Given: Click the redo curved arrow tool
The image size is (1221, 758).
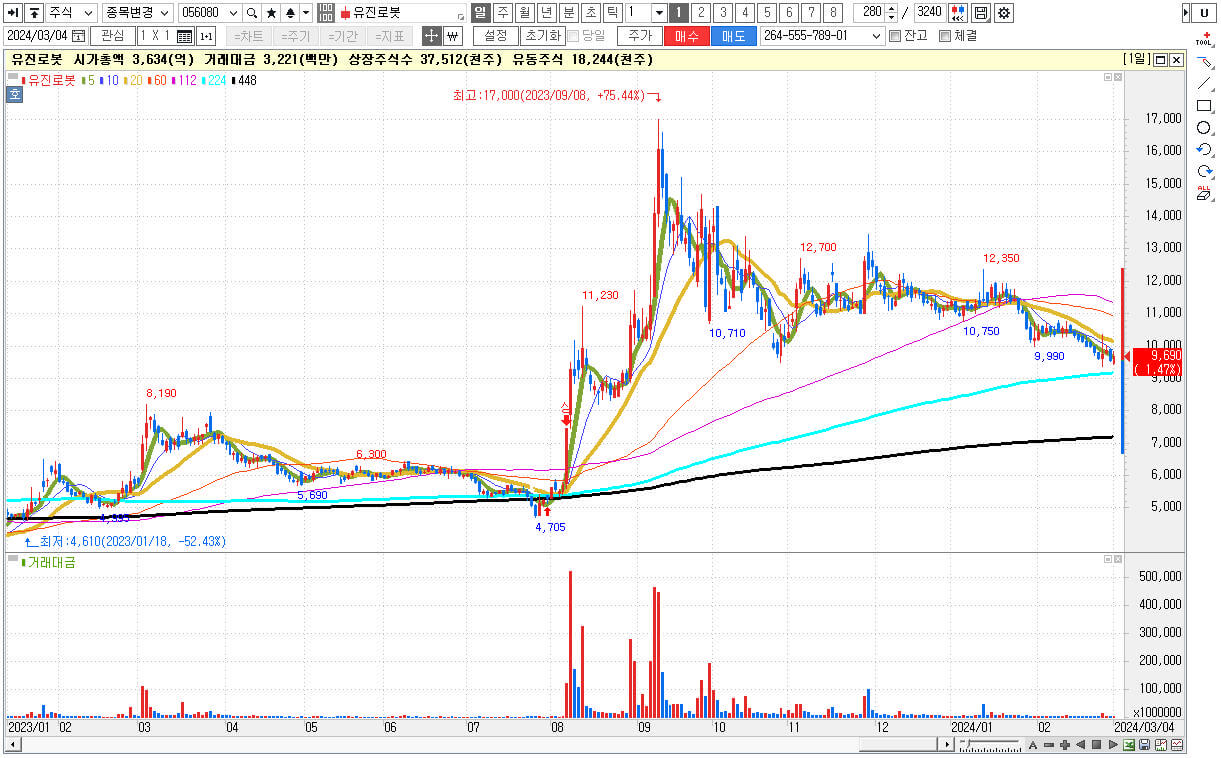Looking at the screenshot, I should [x=1205, y=172].
